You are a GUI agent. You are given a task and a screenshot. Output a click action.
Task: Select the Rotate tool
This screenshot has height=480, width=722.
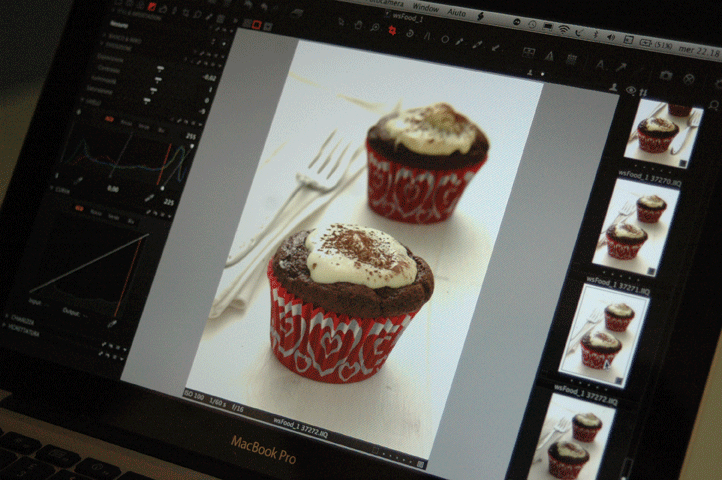tap(410, 34)
